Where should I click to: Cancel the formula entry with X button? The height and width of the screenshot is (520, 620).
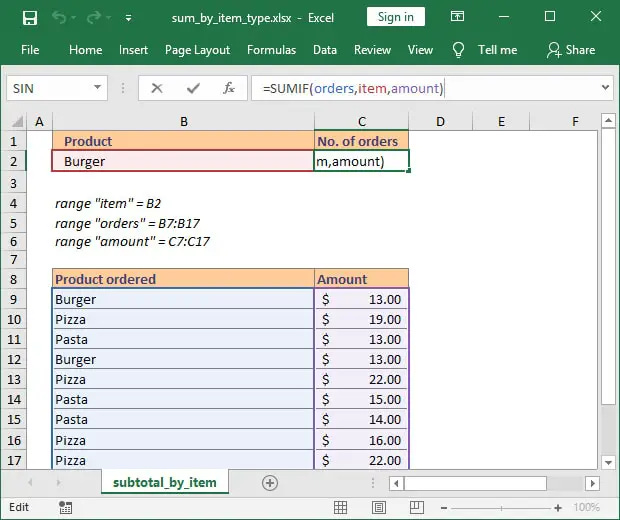tap(157, 88)
